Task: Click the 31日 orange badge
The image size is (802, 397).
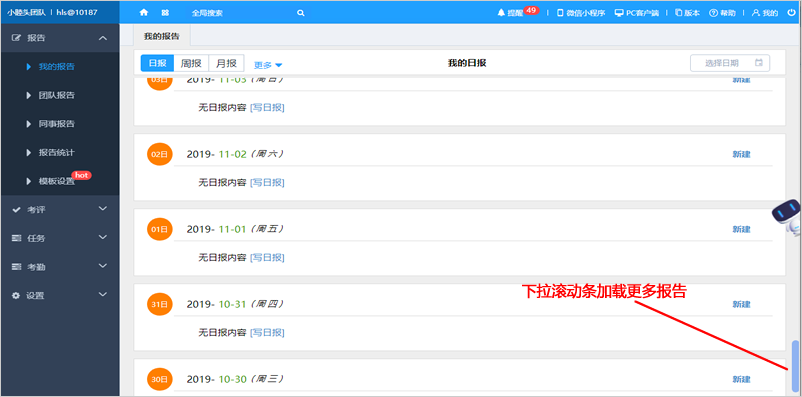Action: (160, 304)
